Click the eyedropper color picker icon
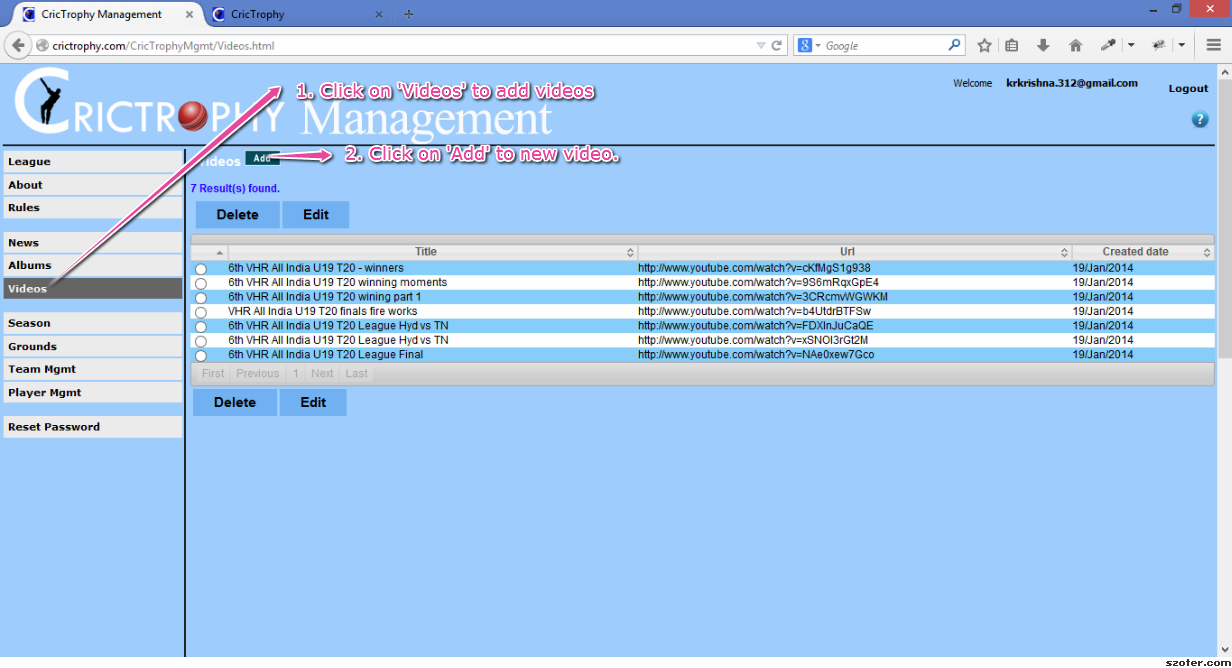The image size is (1232, 668). [1108, 45]
